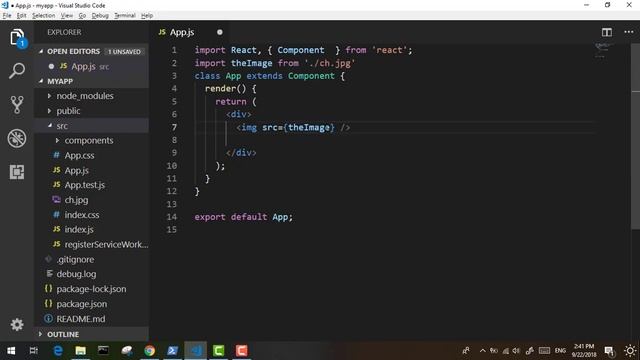Open PowerShell from the taskbar
The height and width of the screenshot is (360, 640).
(x=172, y=351)
